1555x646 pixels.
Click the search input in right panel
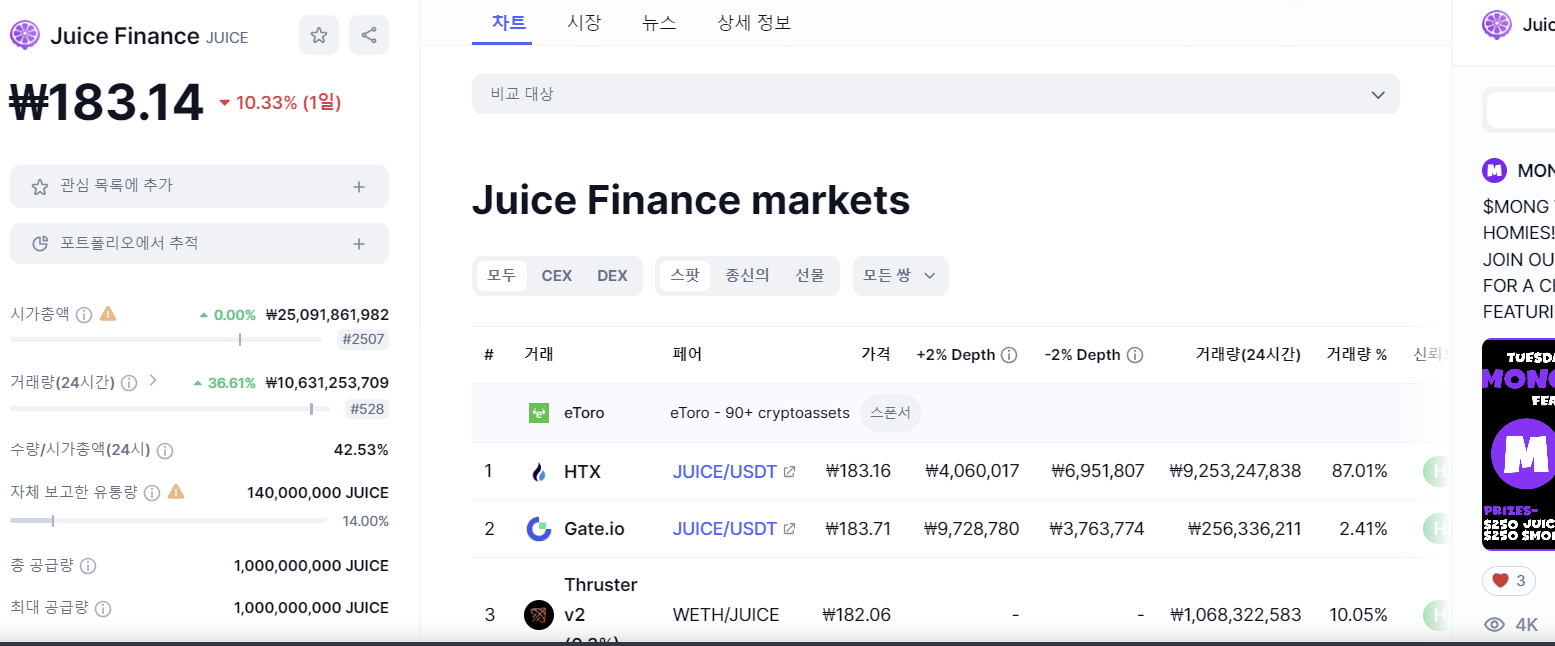pyautogui.click(x=1520, y=110)
